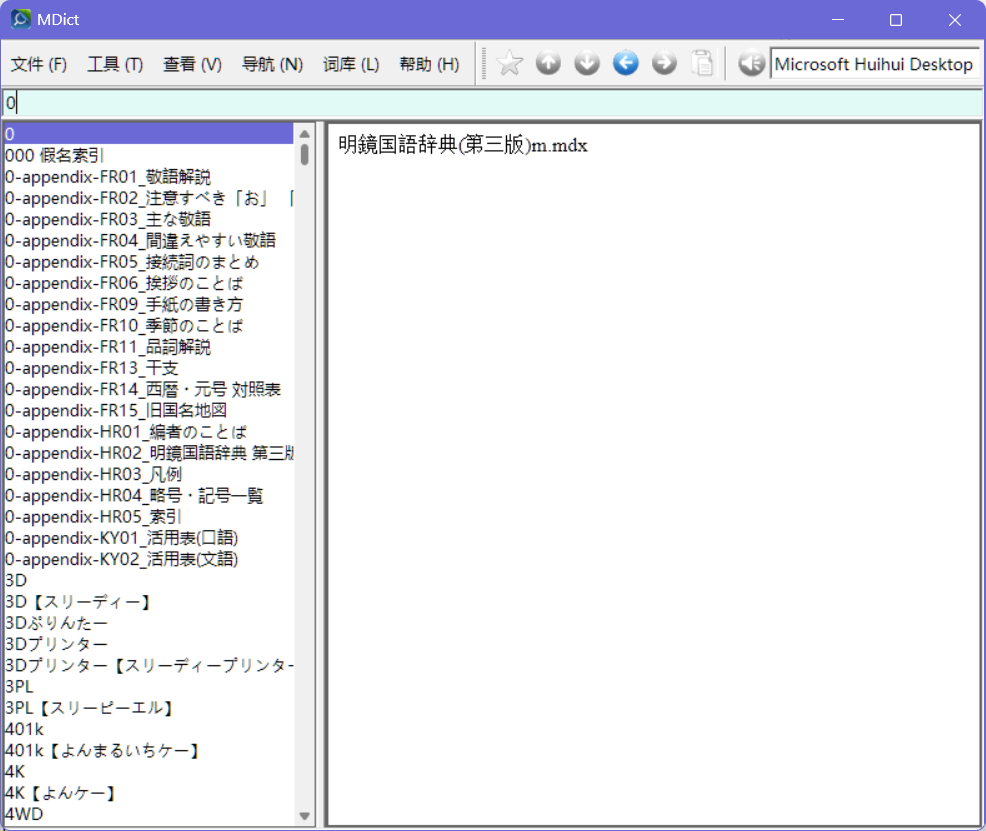Click the word list scrollbar thumb

coord(304,155)
